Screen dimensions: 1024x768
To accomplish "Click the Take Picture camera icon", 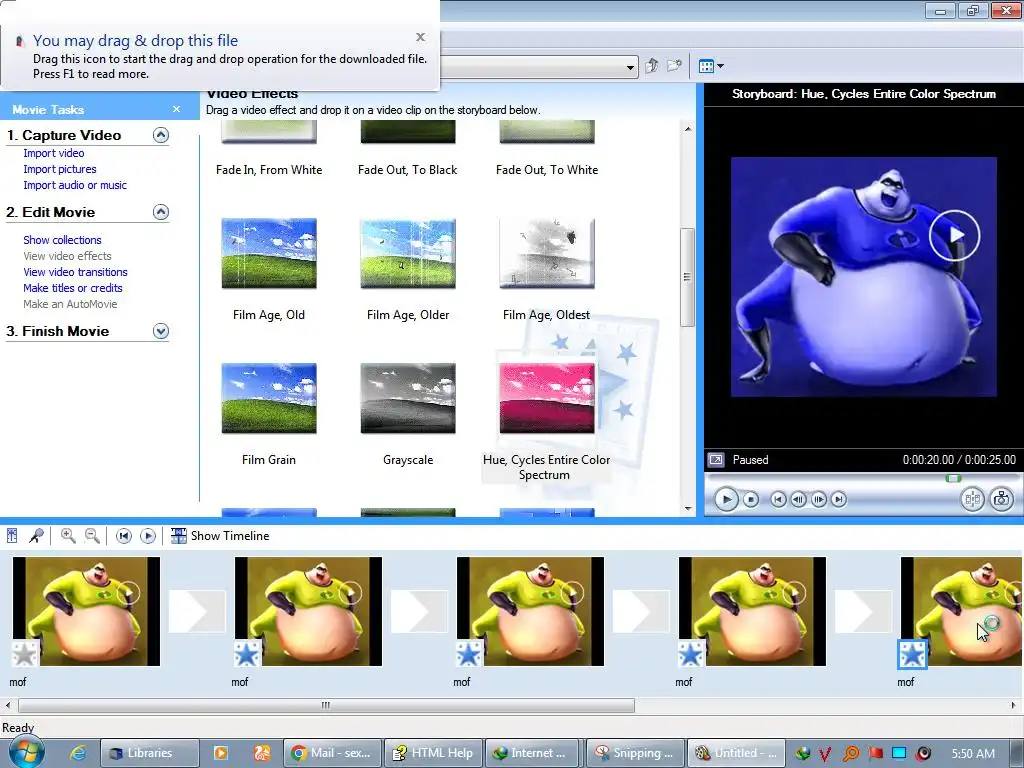I will (x=1001, y=500).
